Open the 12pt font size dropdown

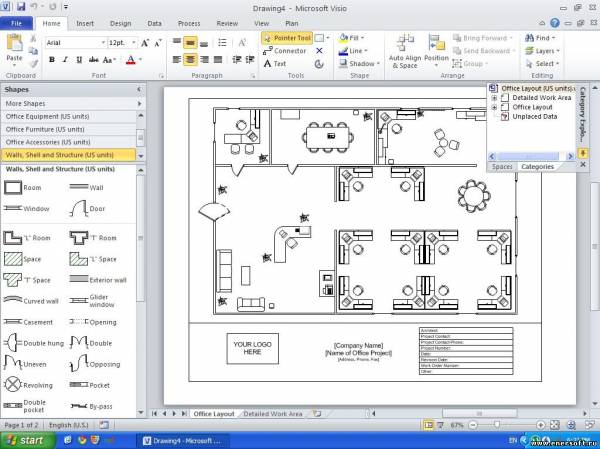pyautogui.click(x=134, y=43)
